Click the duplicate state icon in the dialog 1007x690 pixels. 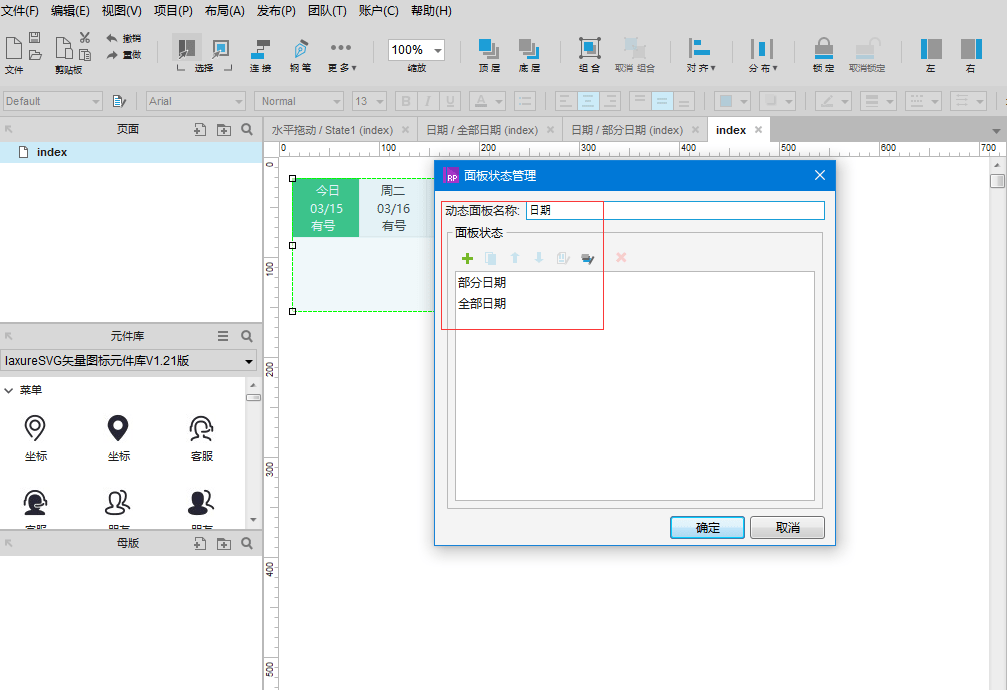[490, 258]
